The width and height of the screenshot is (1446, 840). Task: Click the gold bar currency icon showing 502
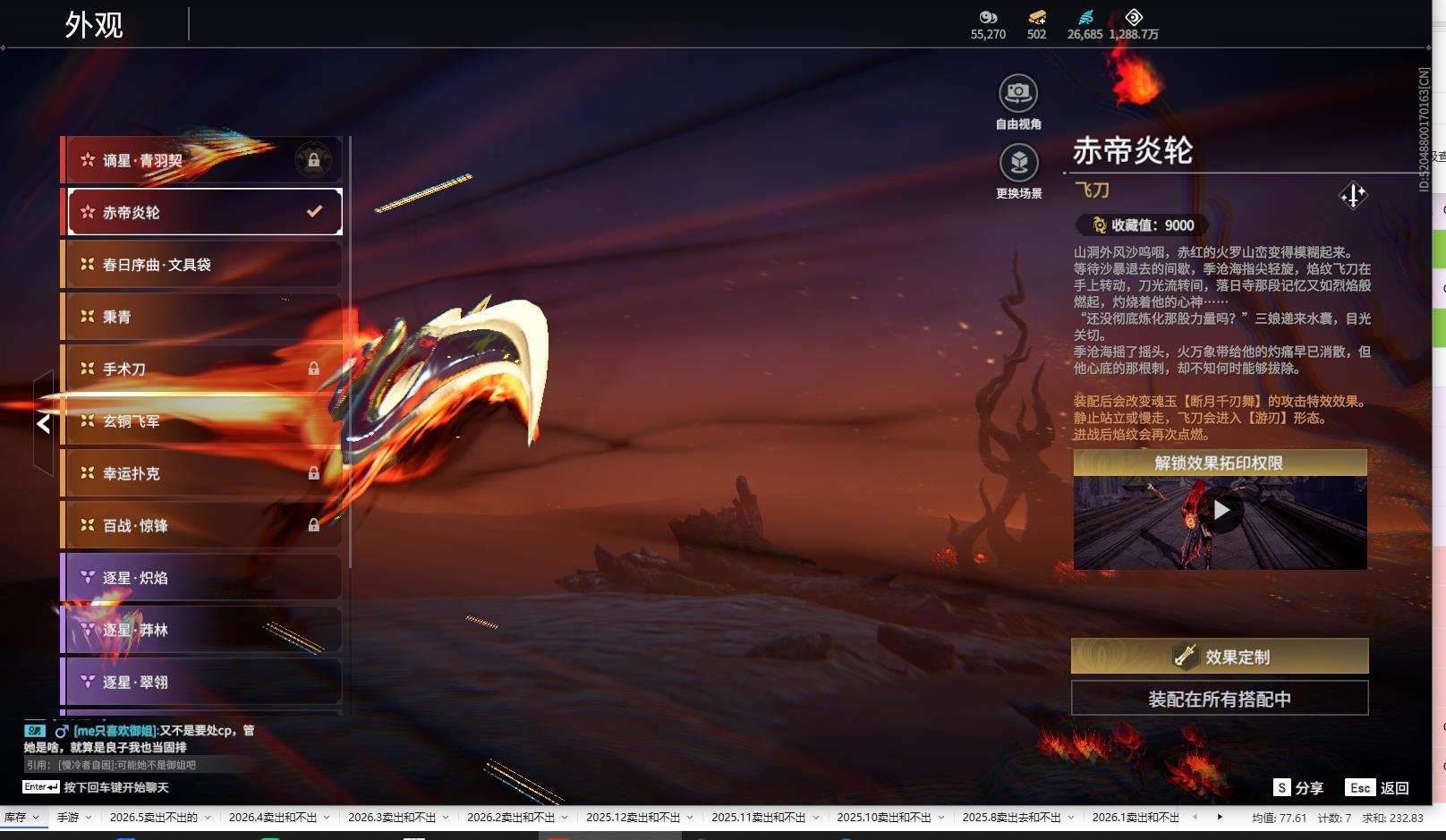click(x=1037, y=17)
